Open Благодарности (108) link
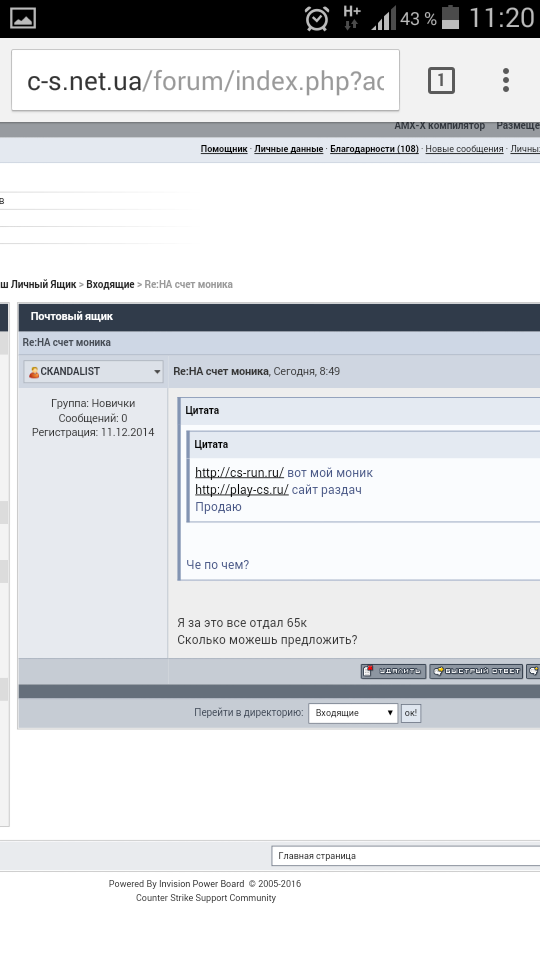The width and height of the screenshot is (540, 960). [x=374, y=149]
